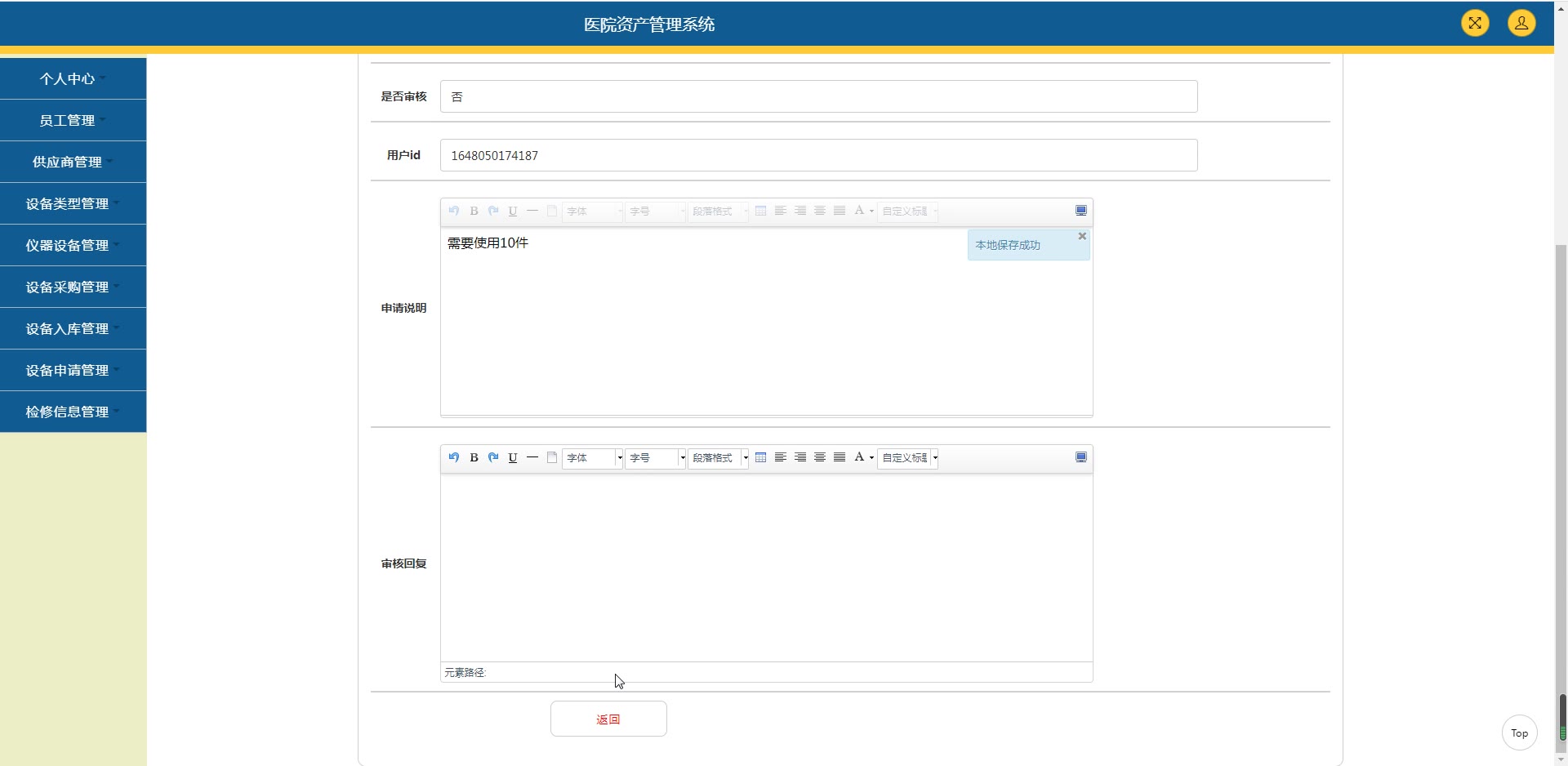The height and width of the screenshot is (766, 1568).
Task: Click redo in the 审核回复 editor toolbar
Action: (493, 457)
